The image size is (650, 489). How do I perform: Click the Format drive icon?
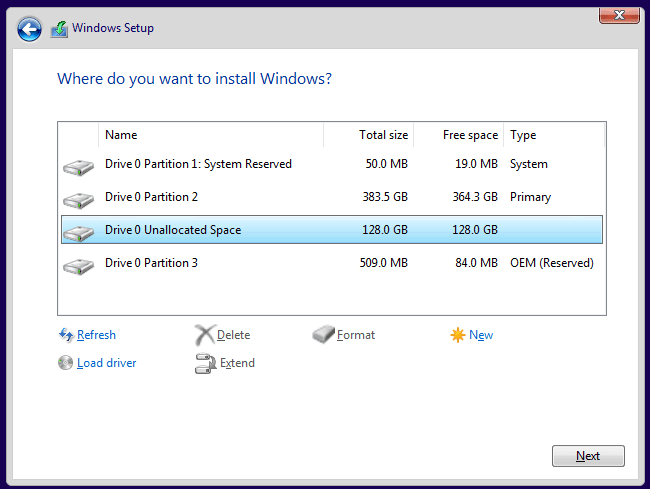[x=323, y=335]
